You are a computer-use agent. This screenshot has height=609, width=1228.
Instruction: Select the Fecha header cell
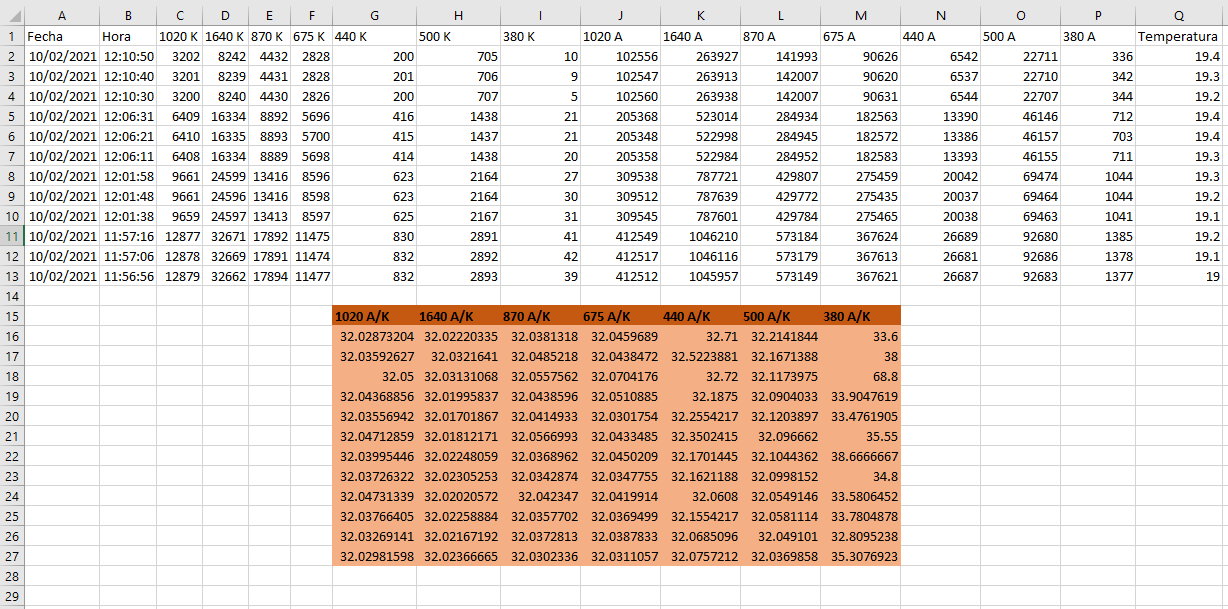coord(61,36)
